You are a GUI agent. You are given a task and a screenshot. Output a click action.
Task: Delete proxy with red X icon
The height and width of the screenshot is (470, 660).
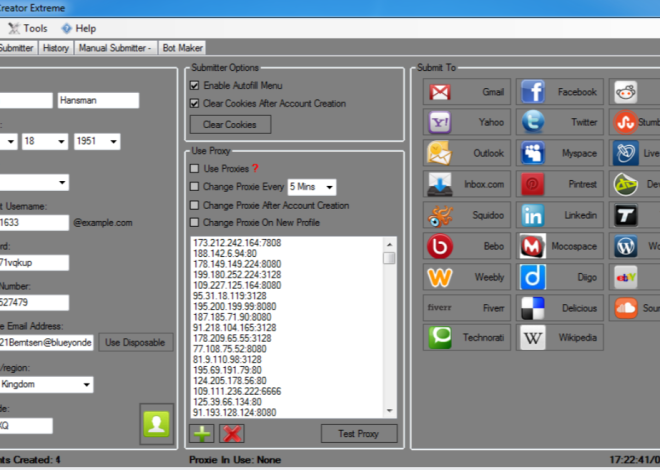232,433
